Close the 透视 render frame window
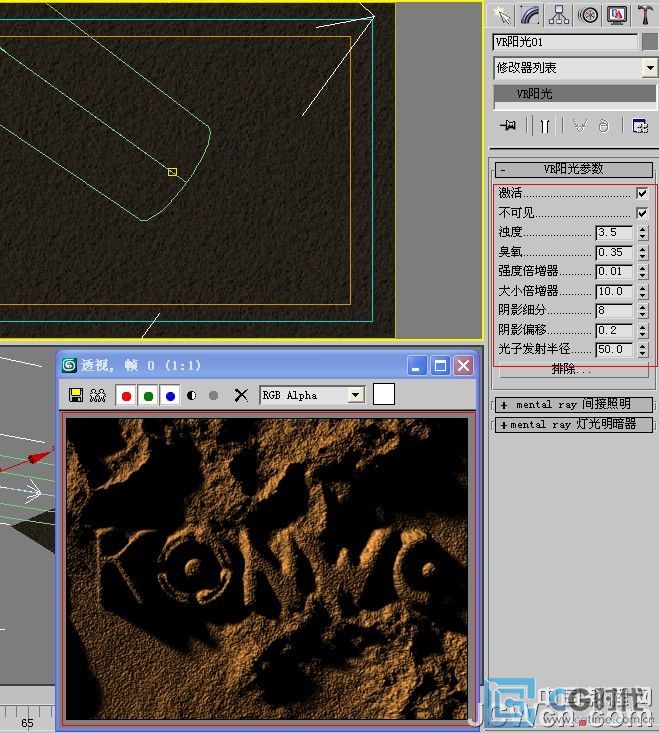 click(x=464, y=366)
